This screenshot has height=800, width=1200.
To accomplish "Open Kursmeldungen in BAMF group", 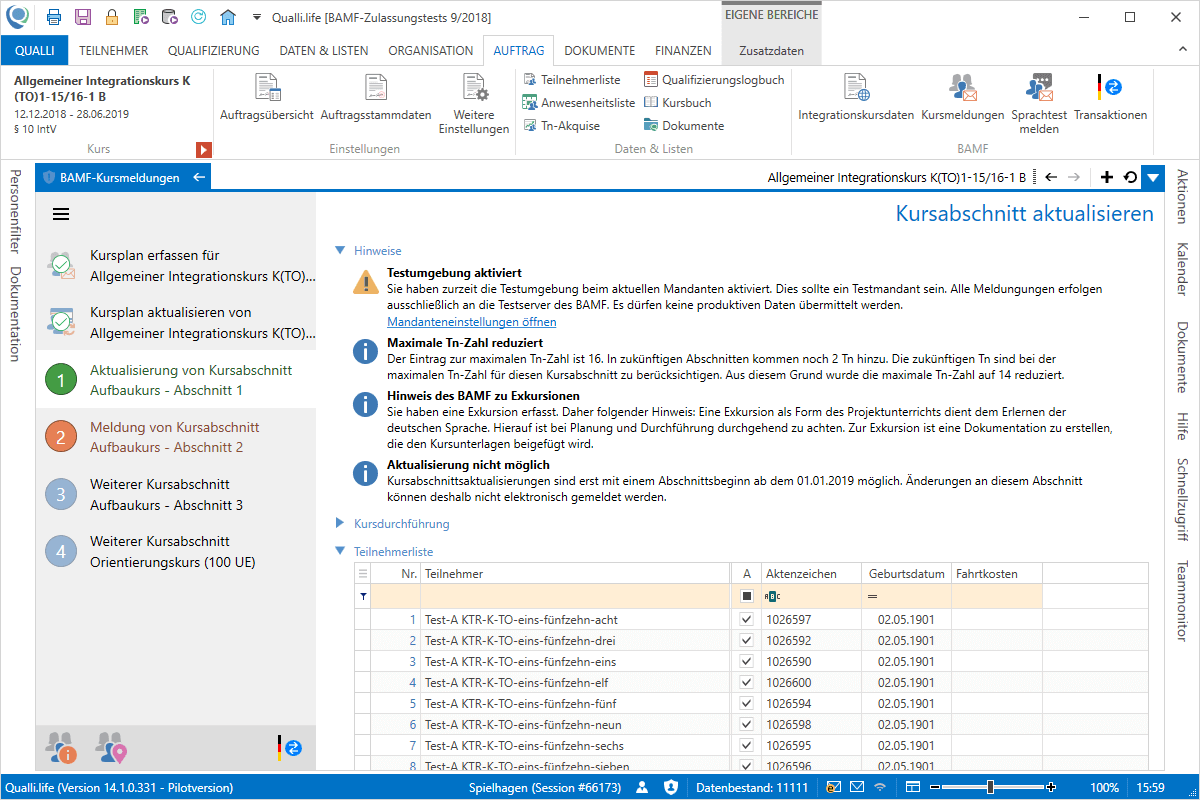I will (x=963, y=98).
